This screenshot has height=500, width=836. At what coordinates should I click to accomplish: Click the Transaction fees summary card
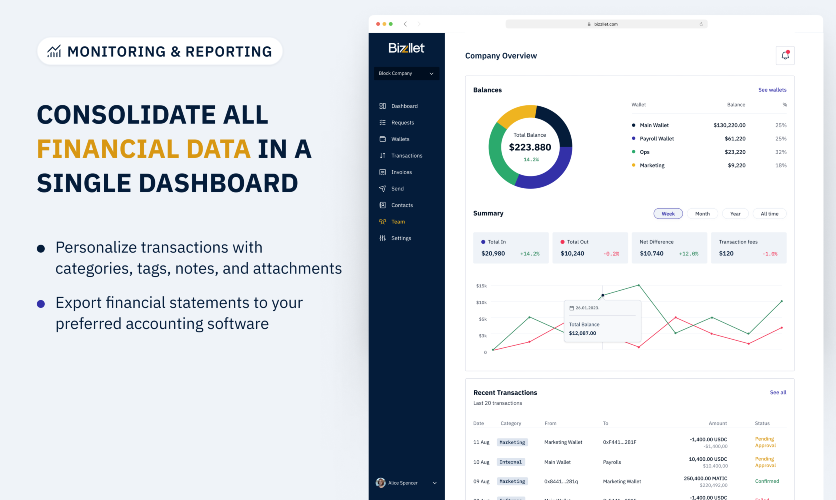749,248
